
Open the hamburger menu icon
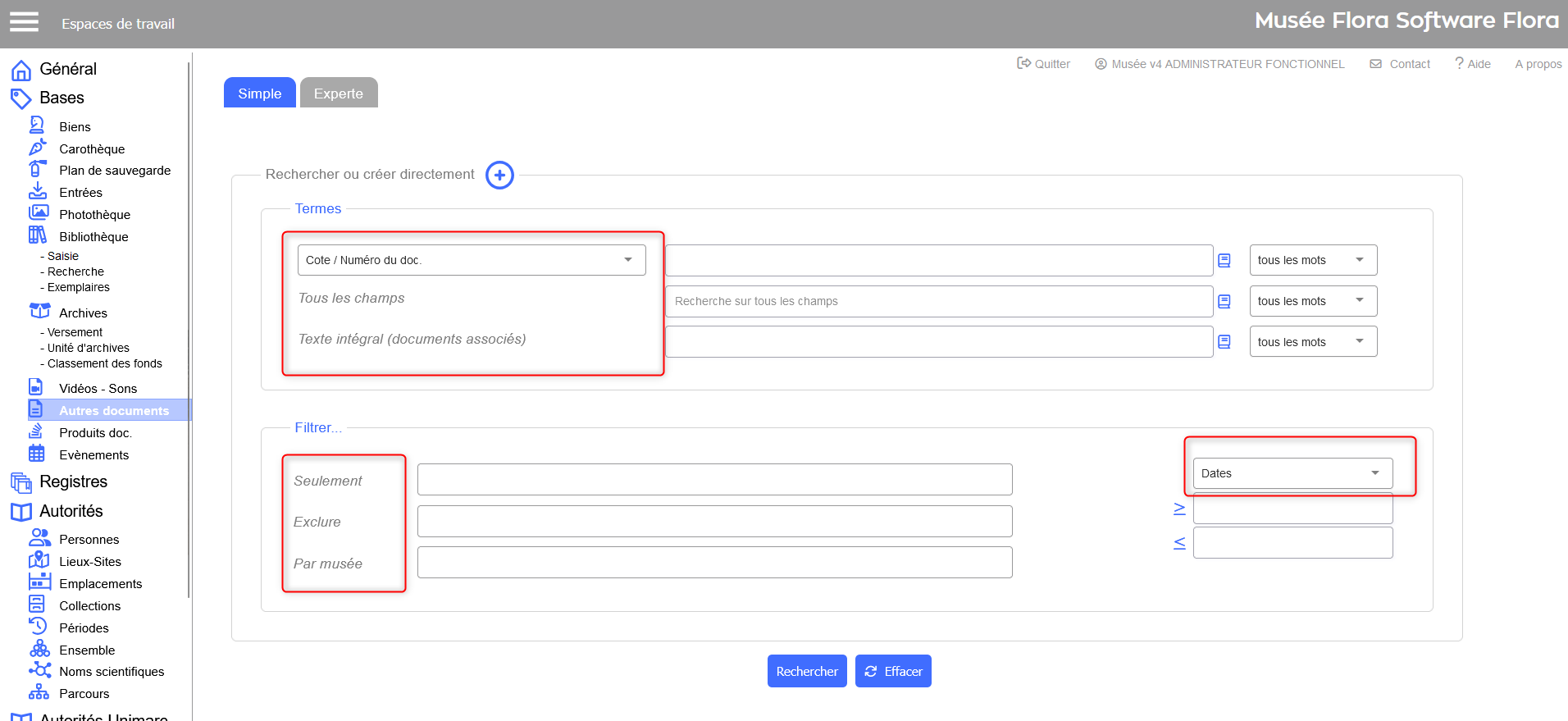(x=24, y=22)
